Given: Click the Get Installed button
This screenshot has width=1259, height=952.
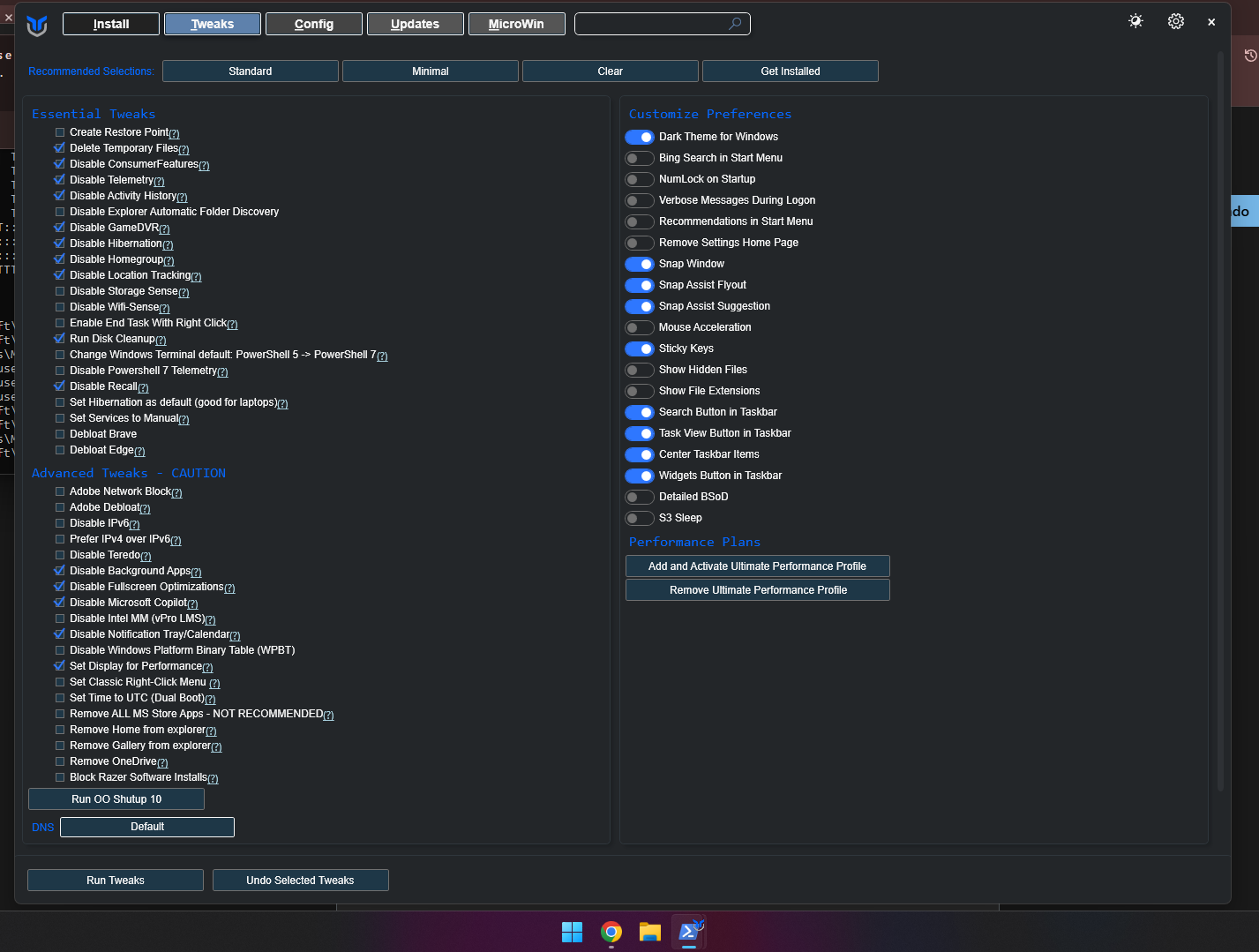Looking at the screenshot, I should (x=791, y=71).
